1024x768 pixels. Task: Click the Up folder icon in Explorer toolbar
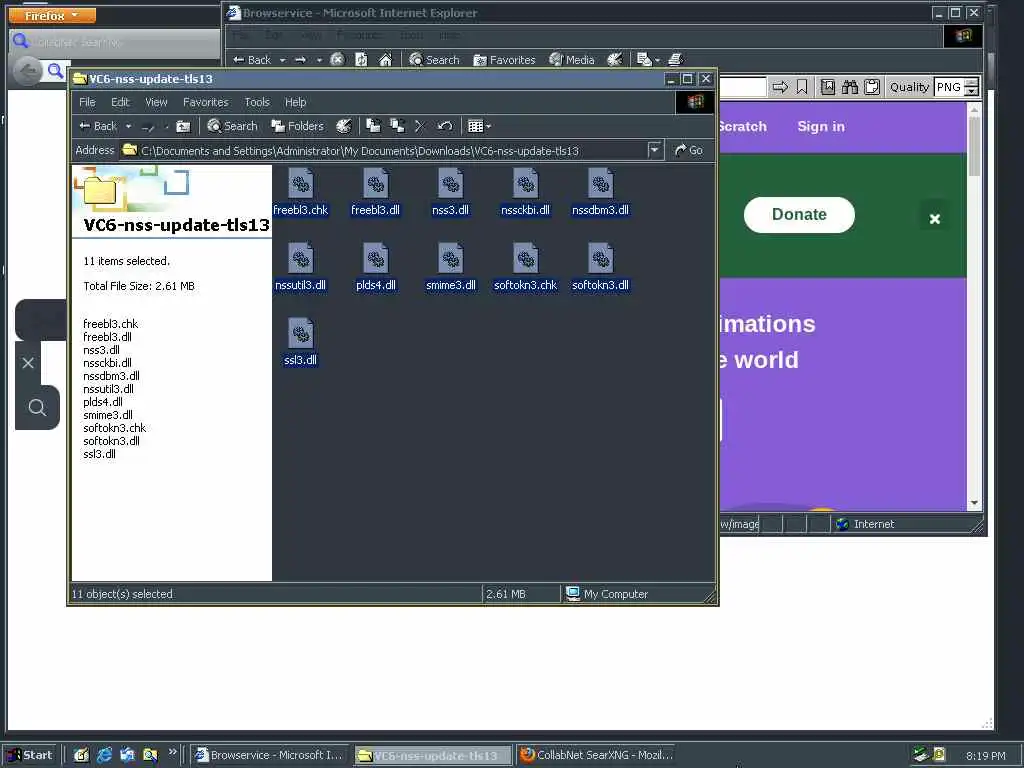click(183, 127)
